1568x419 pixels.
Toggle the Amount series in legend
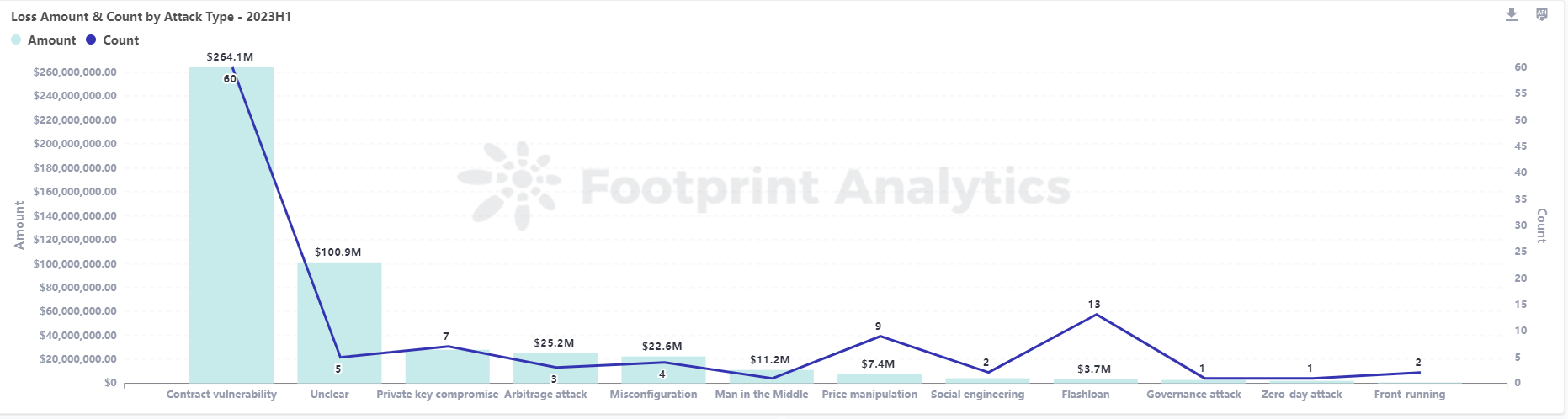(x=51, y=40)
